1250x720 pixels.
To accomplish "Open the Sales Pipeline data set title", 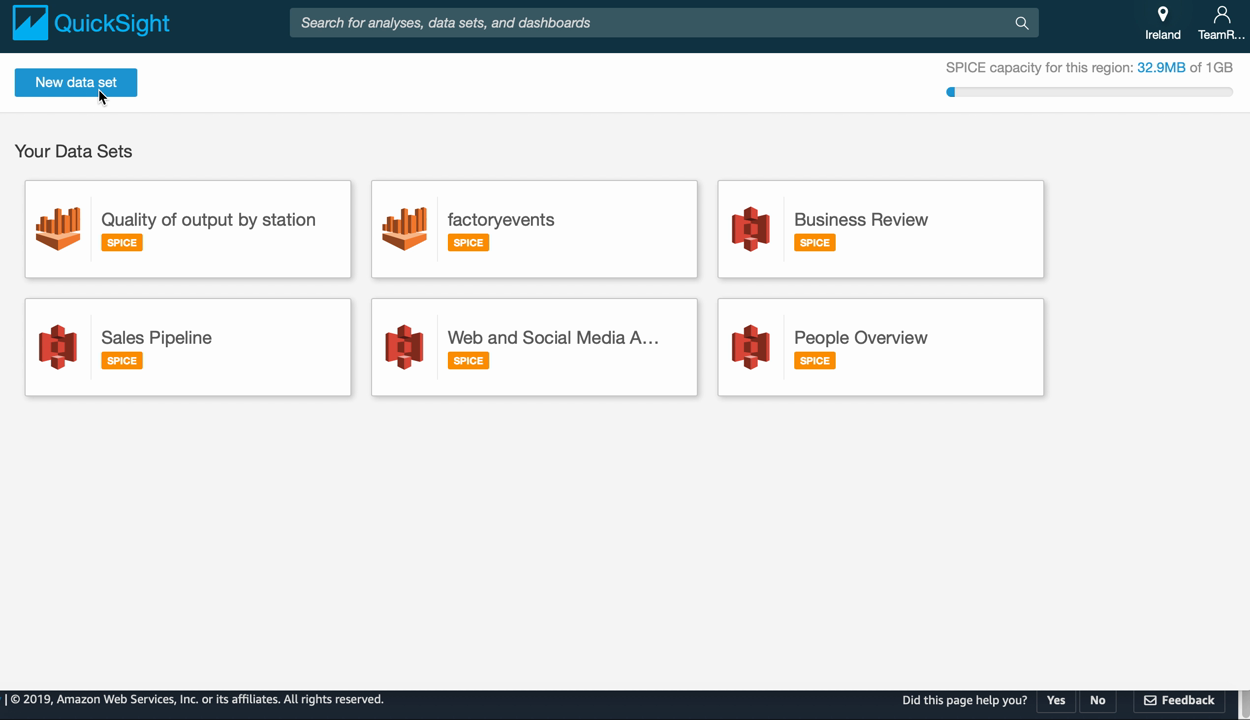I will pos(156,337).
